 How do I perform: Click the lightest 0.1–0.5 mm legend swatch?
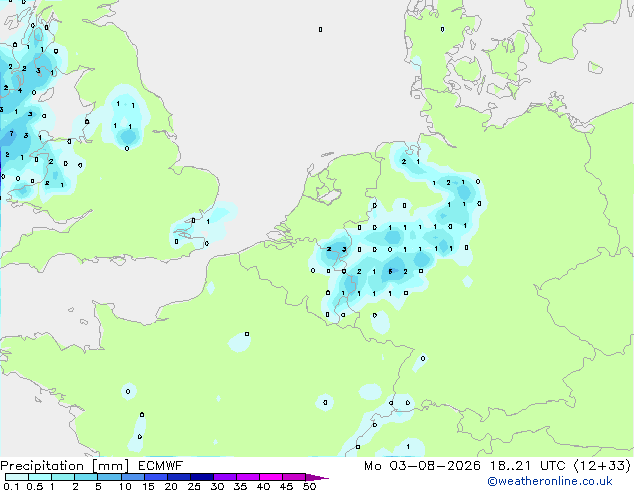click(17, 477)
